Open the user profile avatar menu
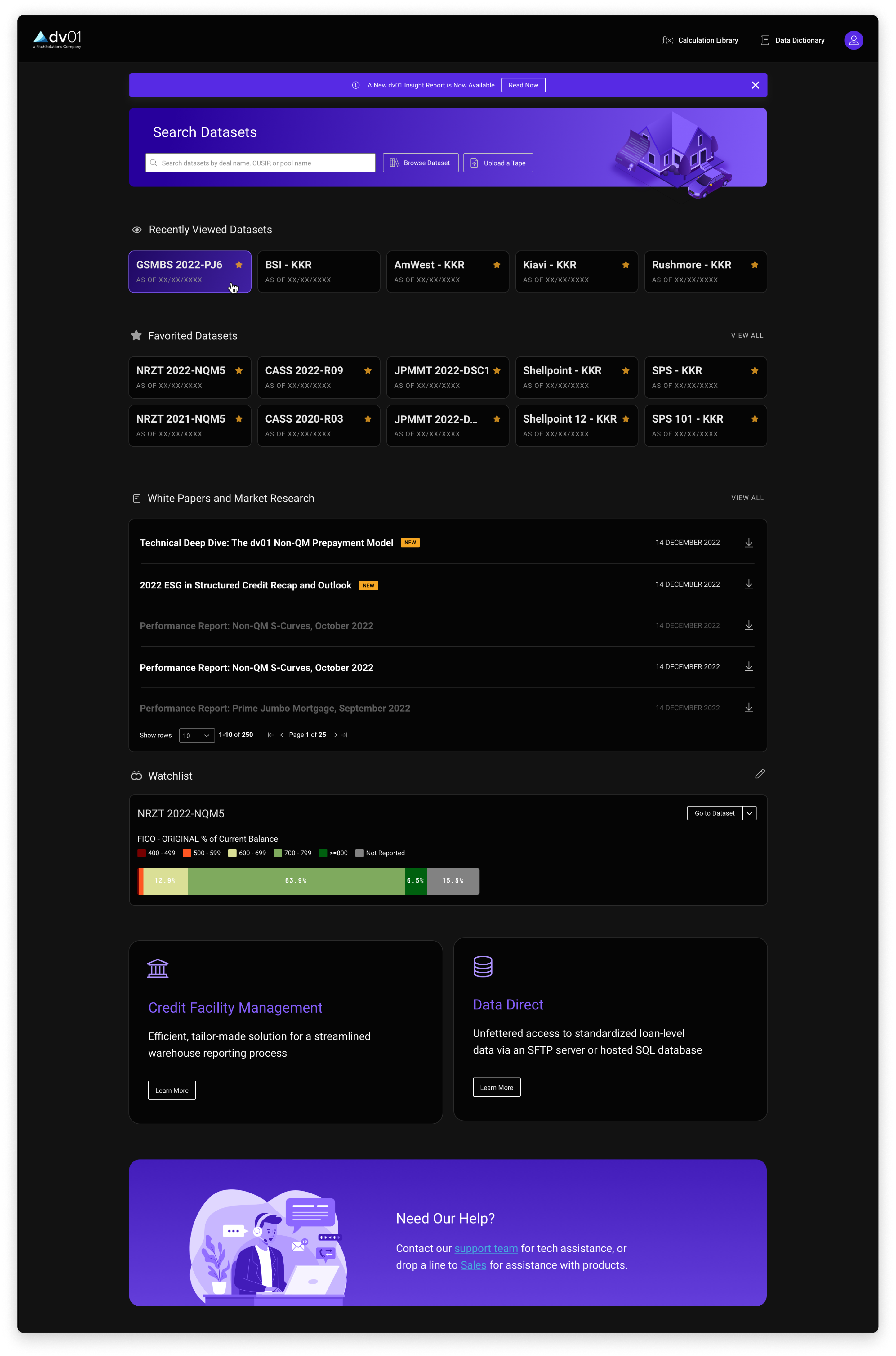Image resolution: width=896 pixels, height=1356 pixels. 853,40
